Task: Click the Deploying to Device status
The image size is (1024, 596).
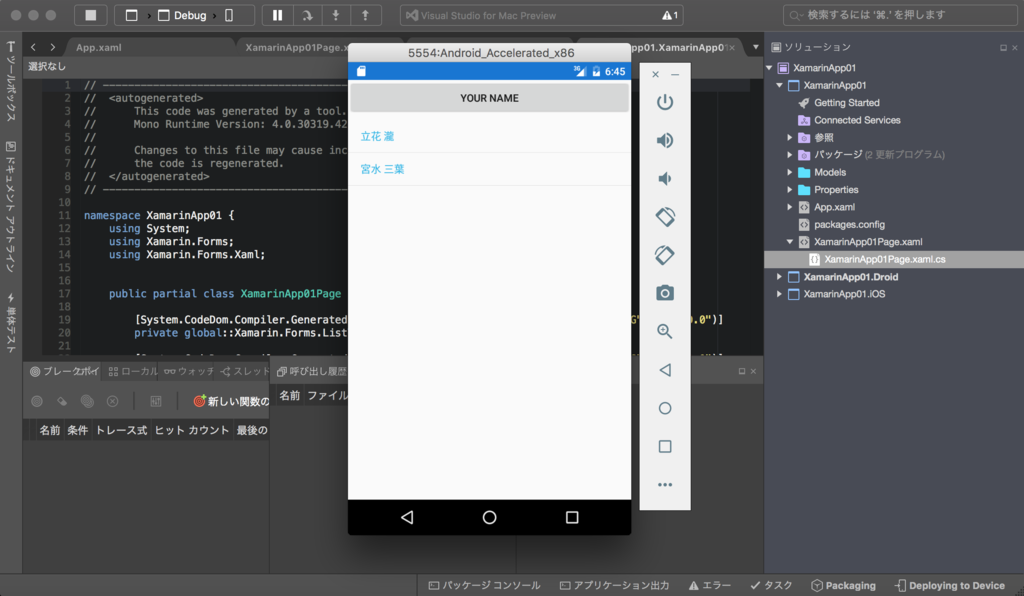Action: (x=950, y=586)
